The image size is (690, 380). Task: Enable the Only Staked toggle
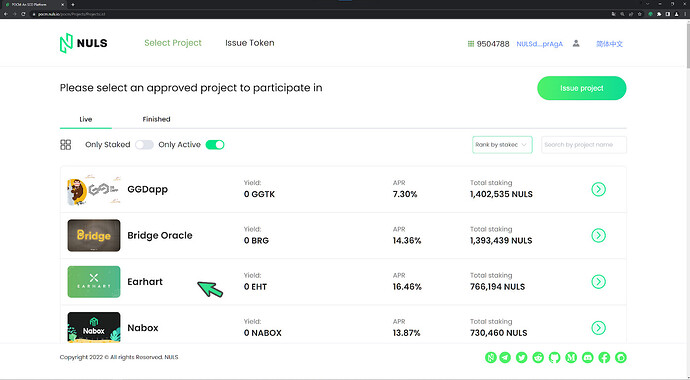[144, 145]
